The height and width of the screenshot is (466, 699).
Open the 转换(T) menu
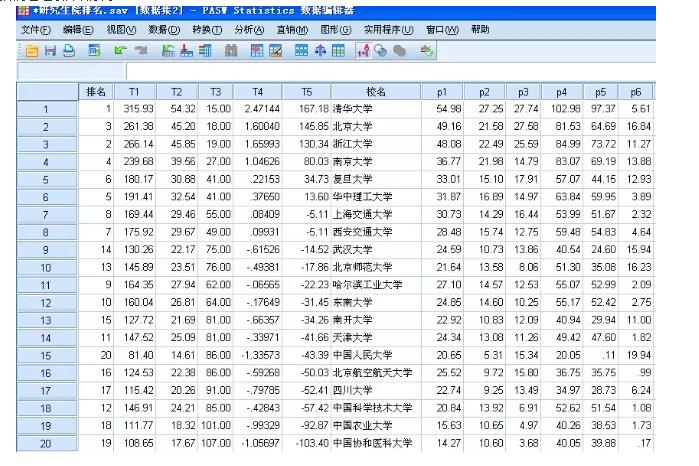[x=207, y=30]
